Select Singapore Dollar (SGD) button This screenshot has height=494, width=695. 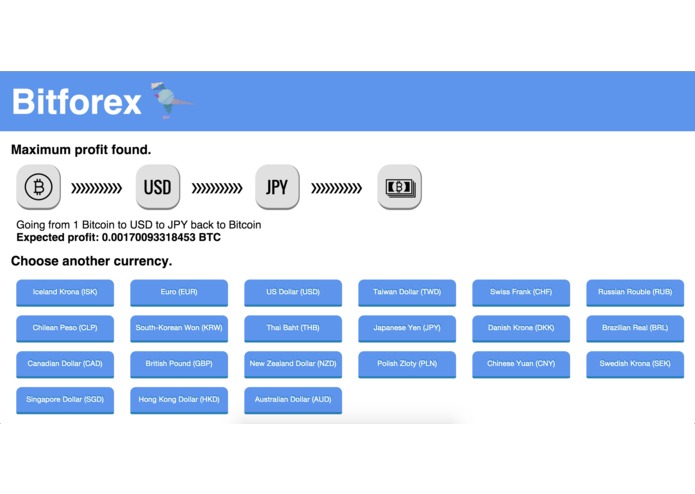tap(65, 400)
